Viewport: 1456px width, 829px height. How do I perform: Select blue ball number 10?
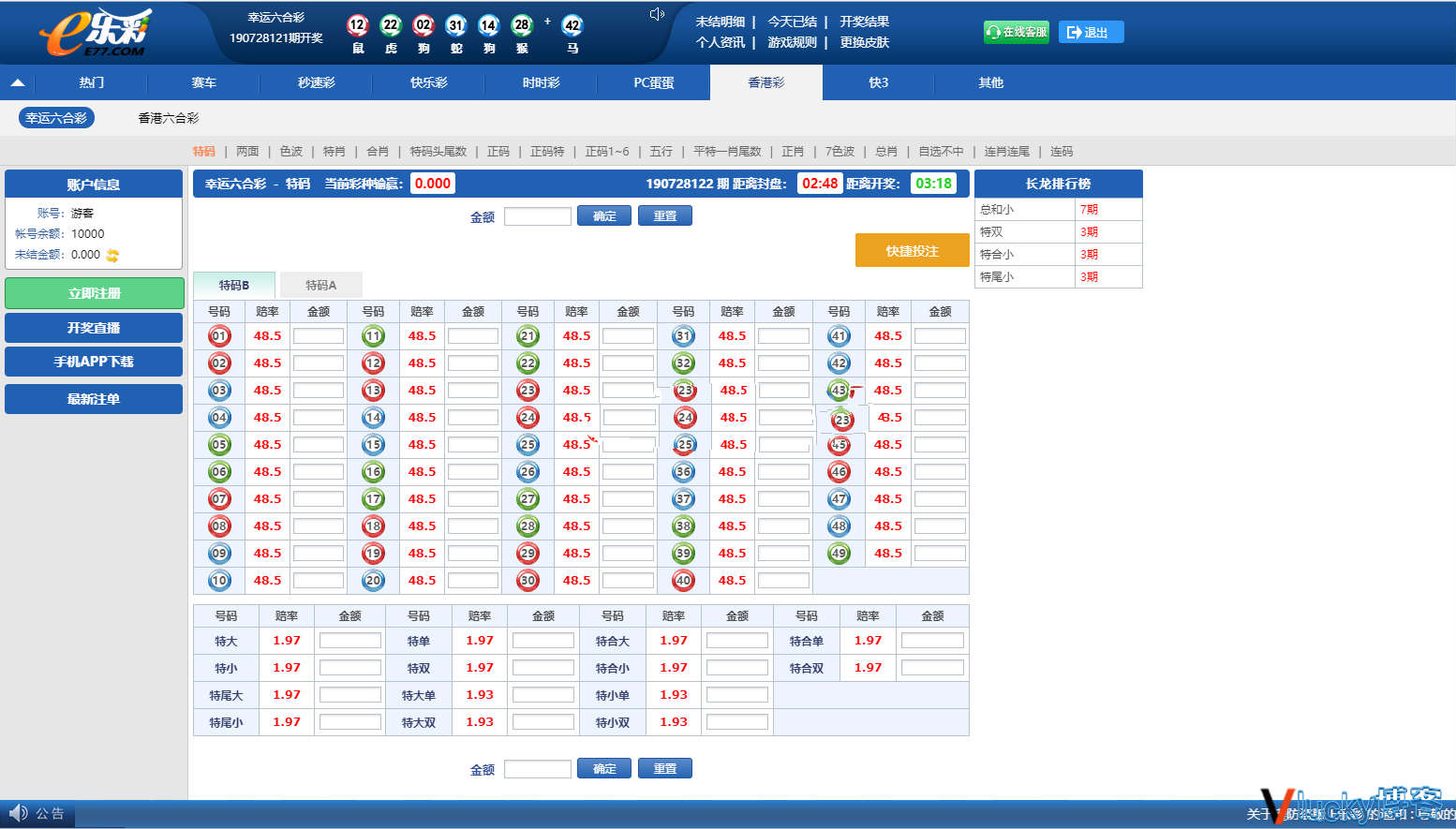219,581
